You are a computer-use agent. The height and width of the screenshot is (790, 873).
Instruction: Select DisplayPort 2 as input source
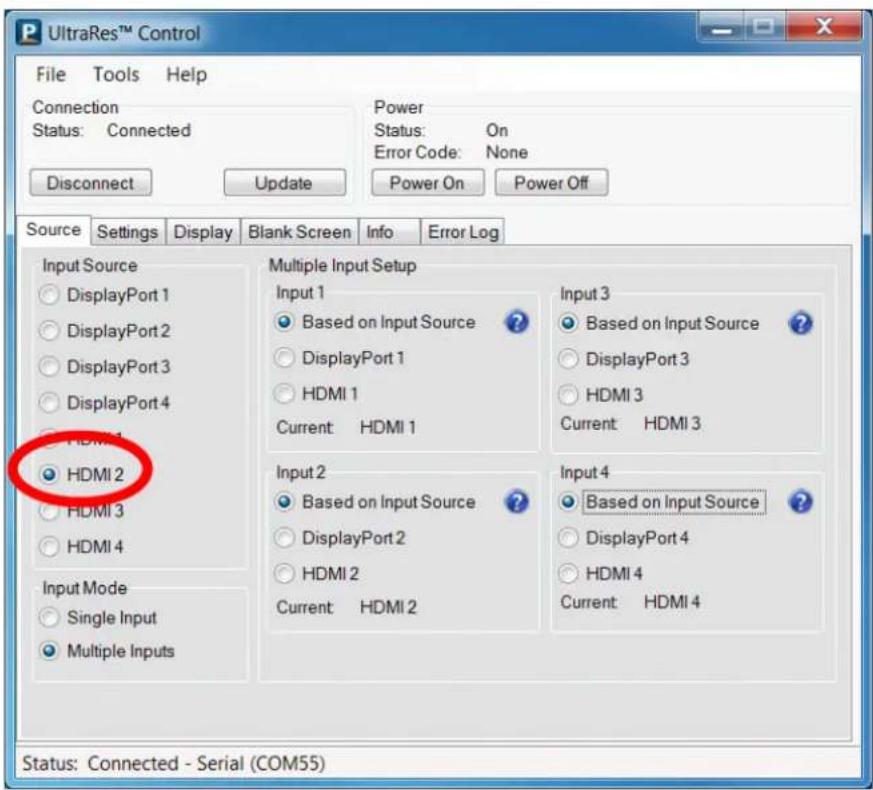coord(104,331)
